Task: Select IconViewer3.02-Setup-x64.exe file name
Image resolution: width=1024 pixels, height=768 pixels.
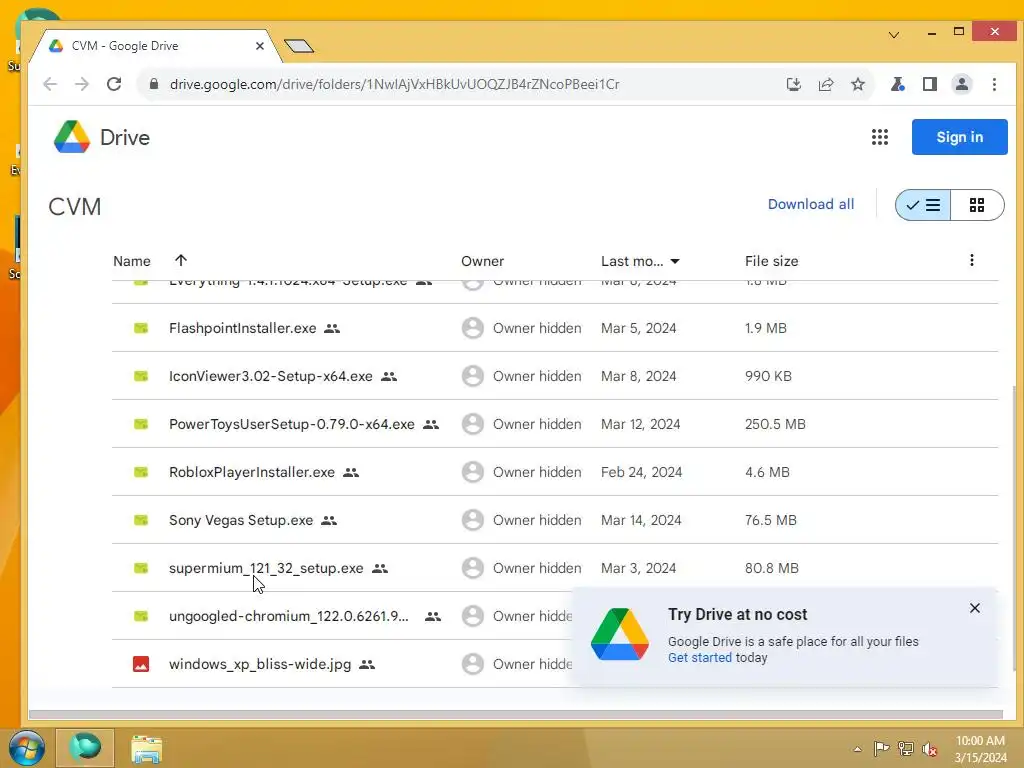Action: (x=270, y=376)
